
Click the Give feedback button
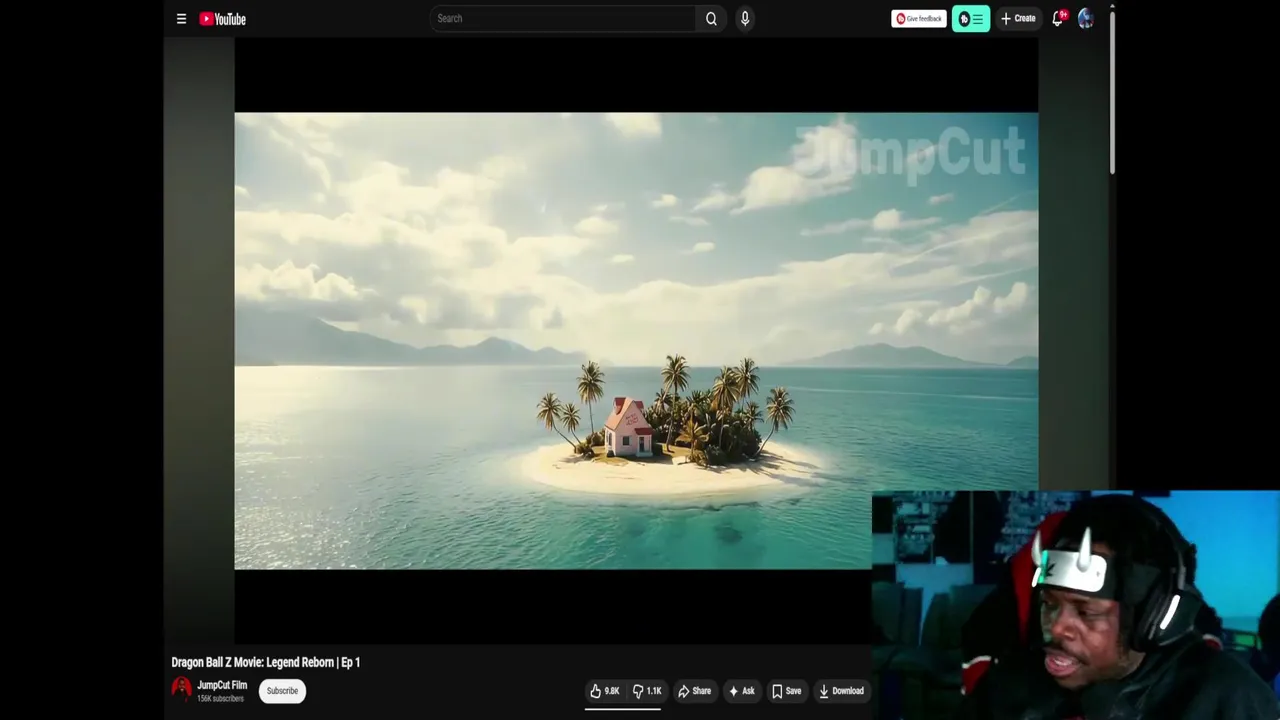[918, 18]
